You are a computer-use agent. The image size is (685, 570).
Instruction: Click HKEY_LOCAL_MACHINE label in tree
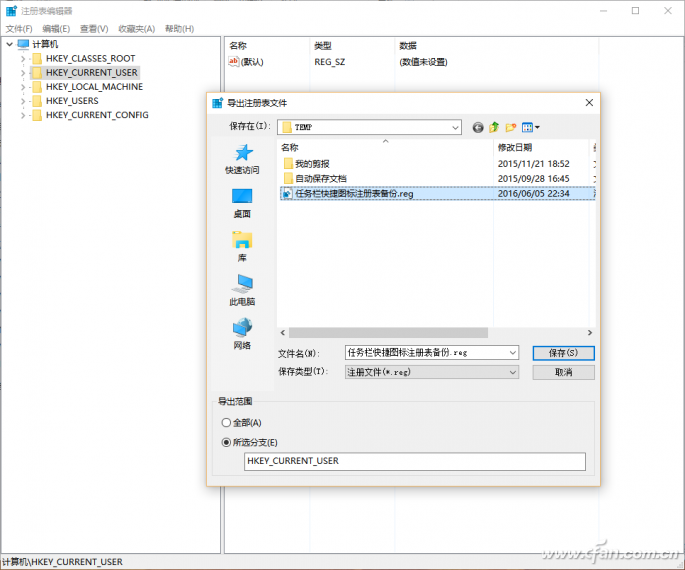point(94,87)
